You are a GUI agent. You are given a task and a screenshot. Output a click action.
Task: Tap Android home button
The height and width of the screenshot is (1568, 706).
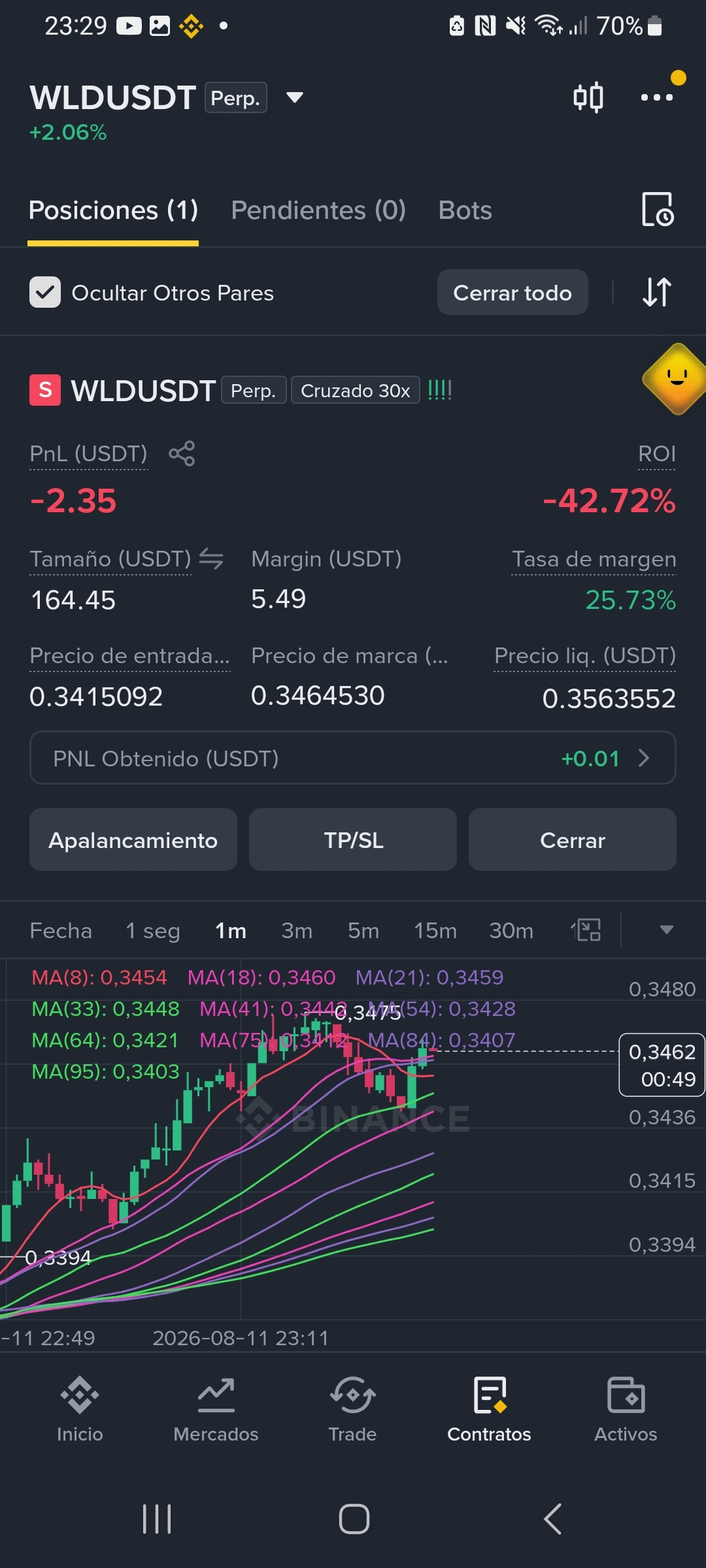click(x=354, y=1519)
